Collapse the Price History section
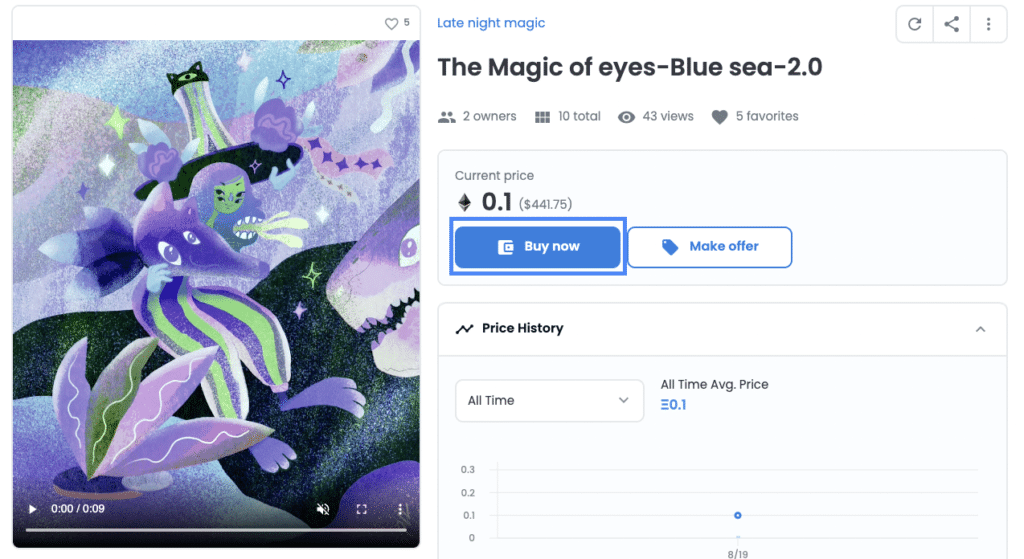The height and width of the screenshot is (559, 1024). (980, 329)
